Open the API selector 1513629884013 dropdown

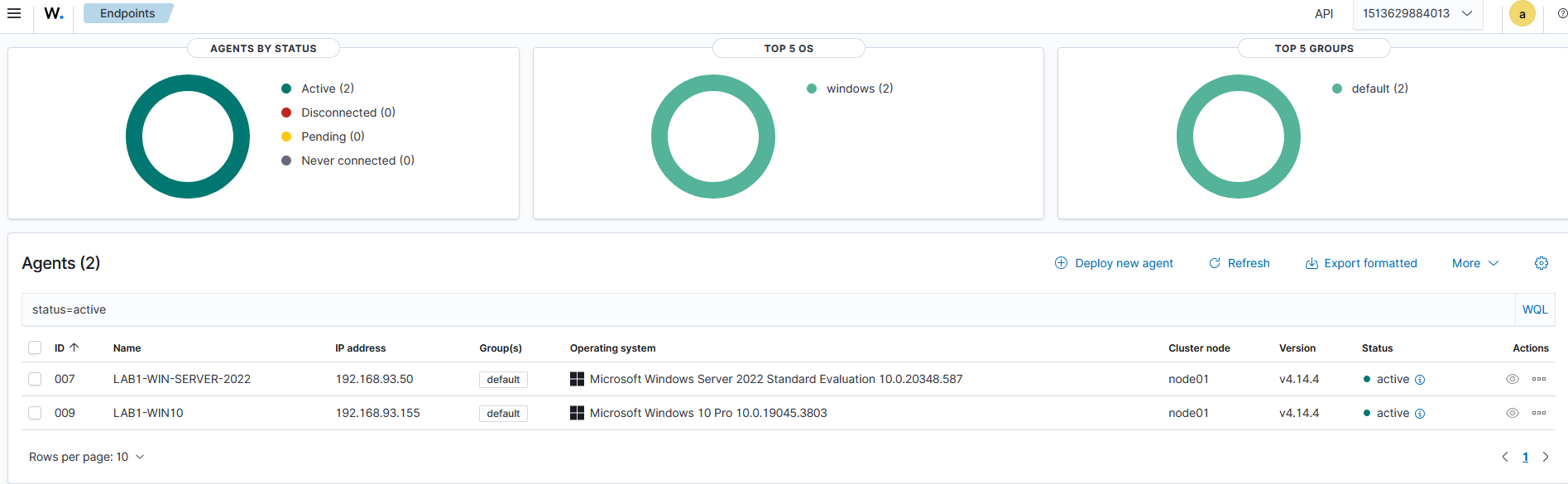[x=1417, y=14]
